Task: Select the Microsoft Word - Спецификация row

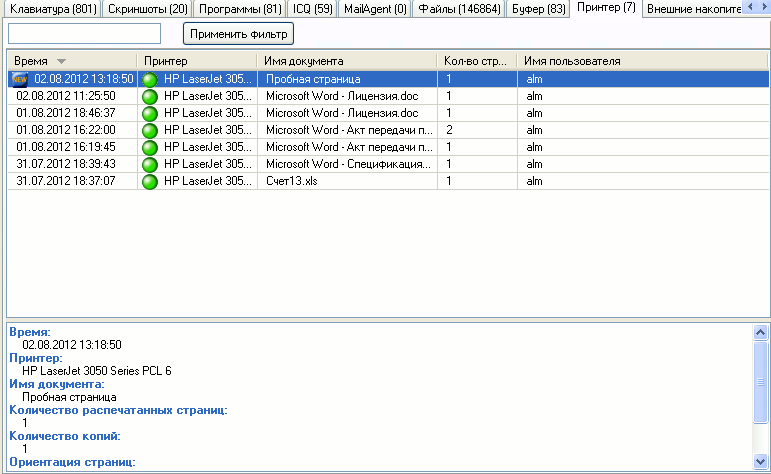Action: point(348,164)
